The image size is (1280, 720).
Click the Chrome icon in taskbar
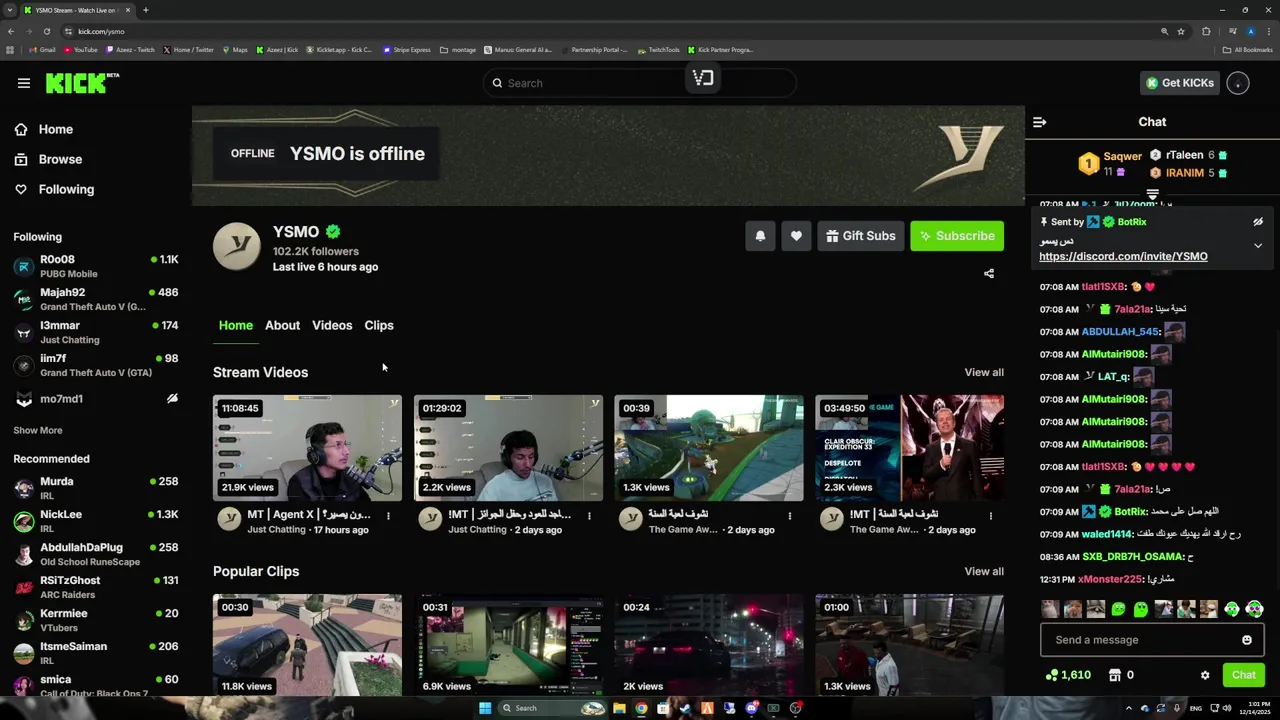[x=641, y=708]
